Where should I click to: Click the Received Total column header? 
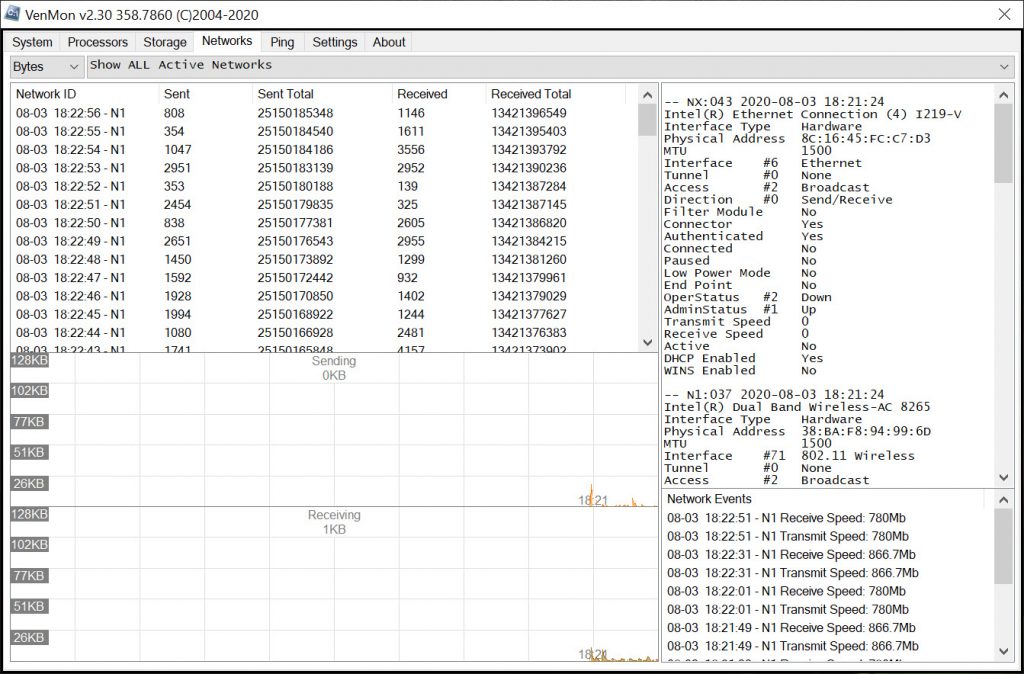531,94
